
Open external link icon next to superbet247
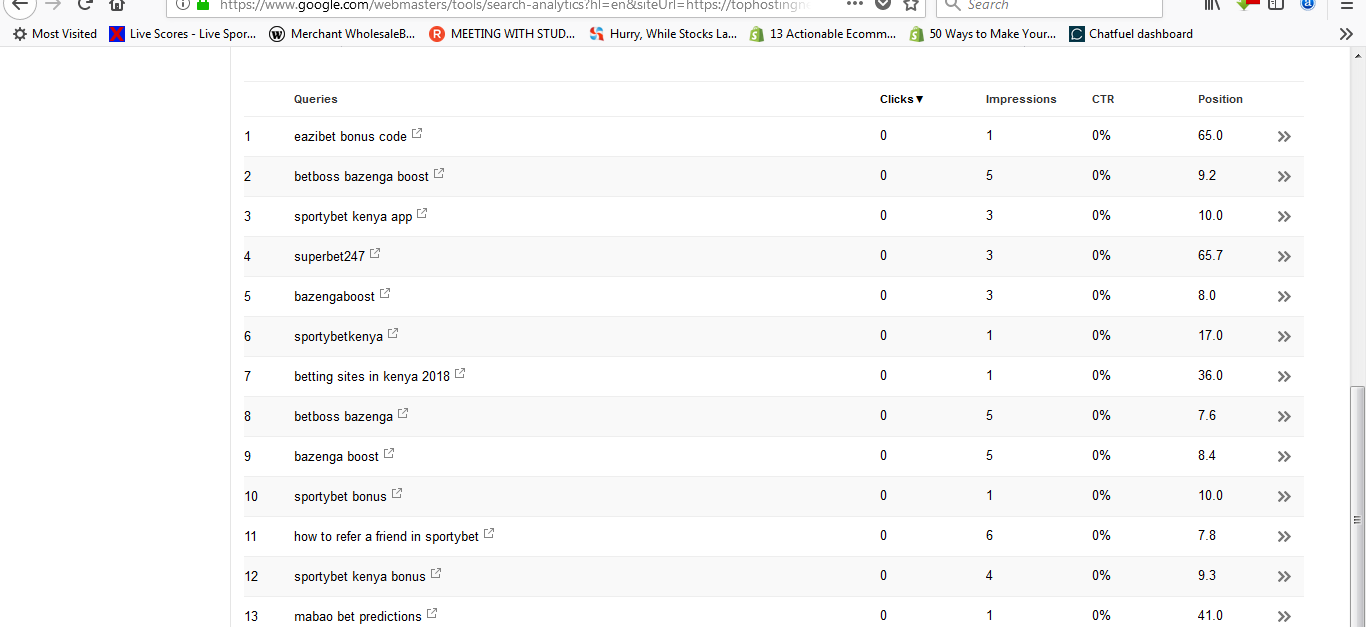point(375,254)
